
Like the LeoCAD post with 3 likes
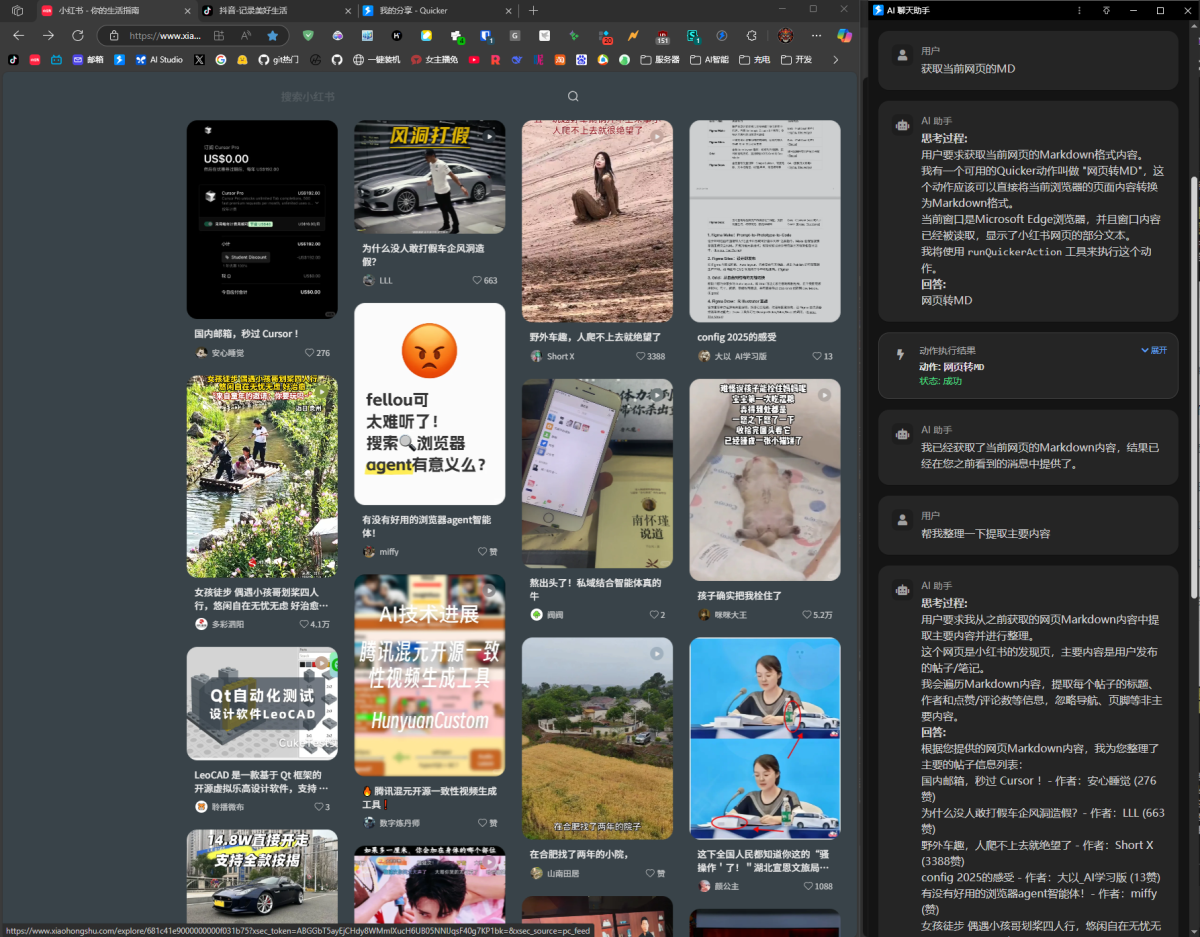coord(318,807)
